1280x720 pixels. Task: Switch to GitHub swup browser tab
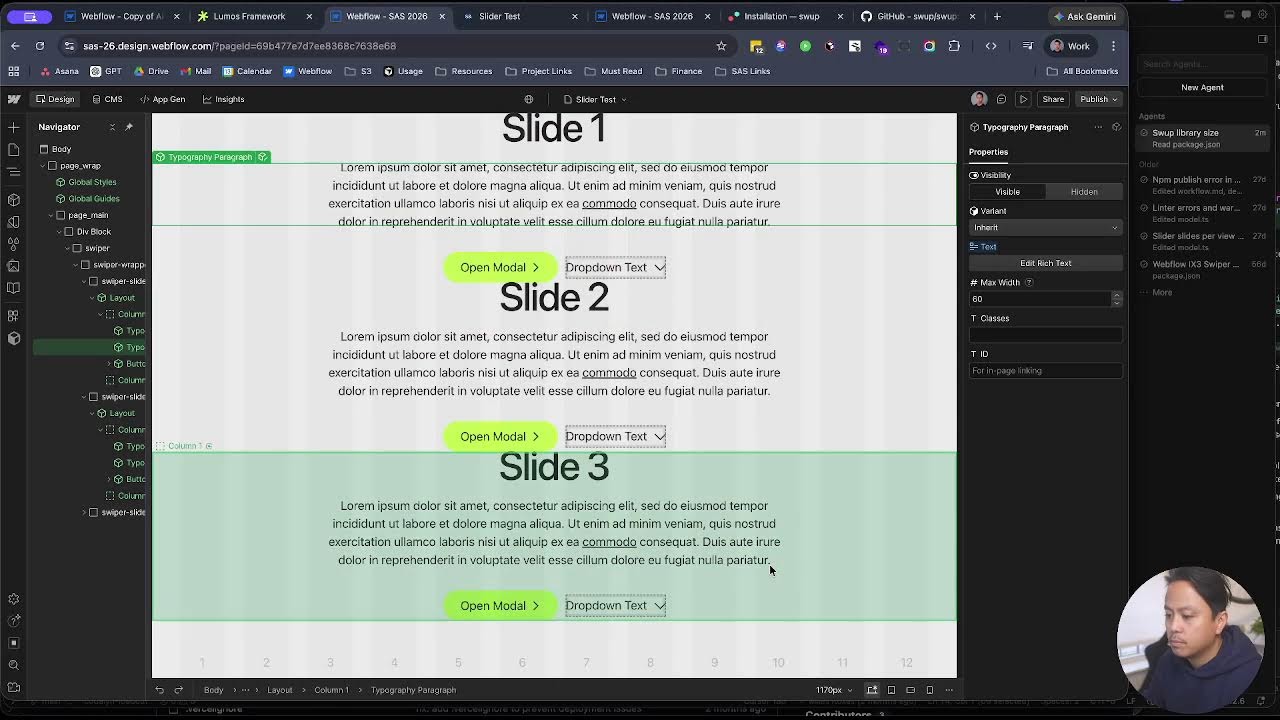click(x=916, y=16)
